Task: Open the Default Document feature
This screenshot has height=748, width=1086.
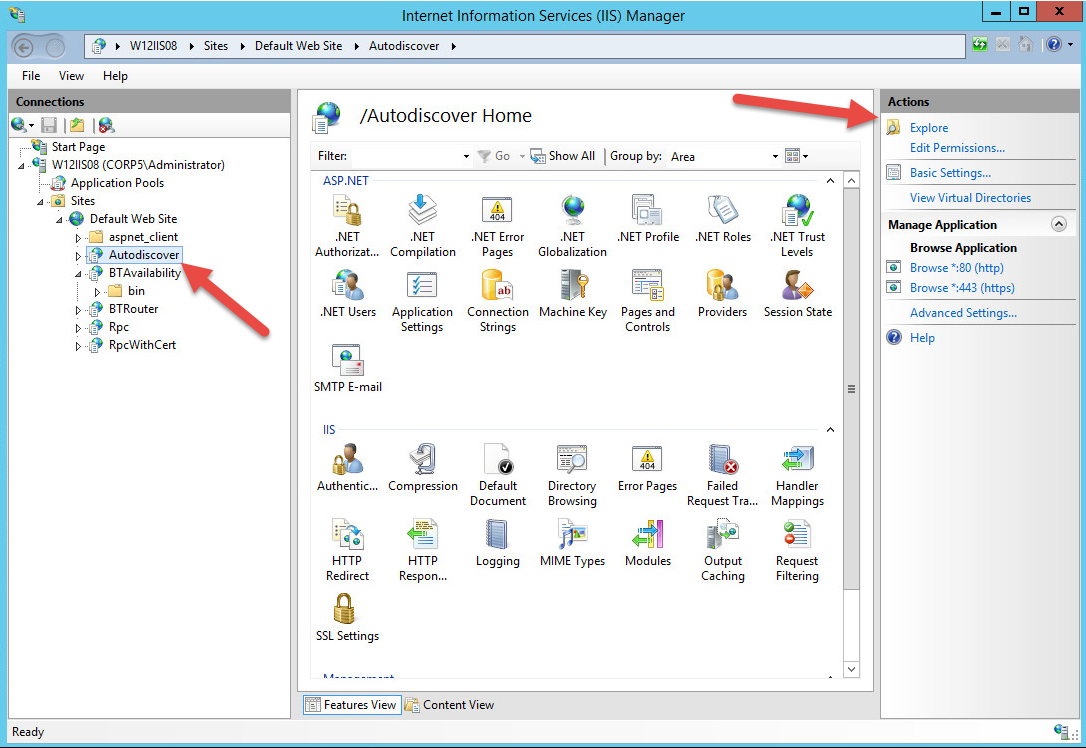Action: (497, 475)
